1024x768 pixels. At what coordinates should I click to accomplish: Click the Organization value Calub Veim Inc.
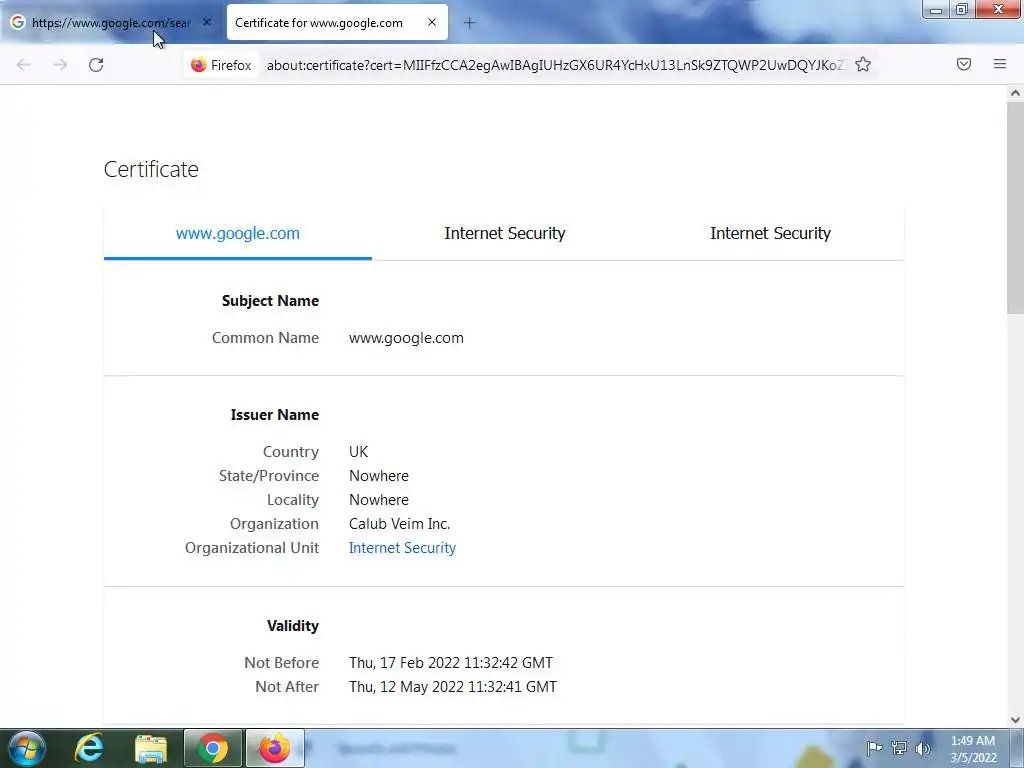[x=400, y=524]
